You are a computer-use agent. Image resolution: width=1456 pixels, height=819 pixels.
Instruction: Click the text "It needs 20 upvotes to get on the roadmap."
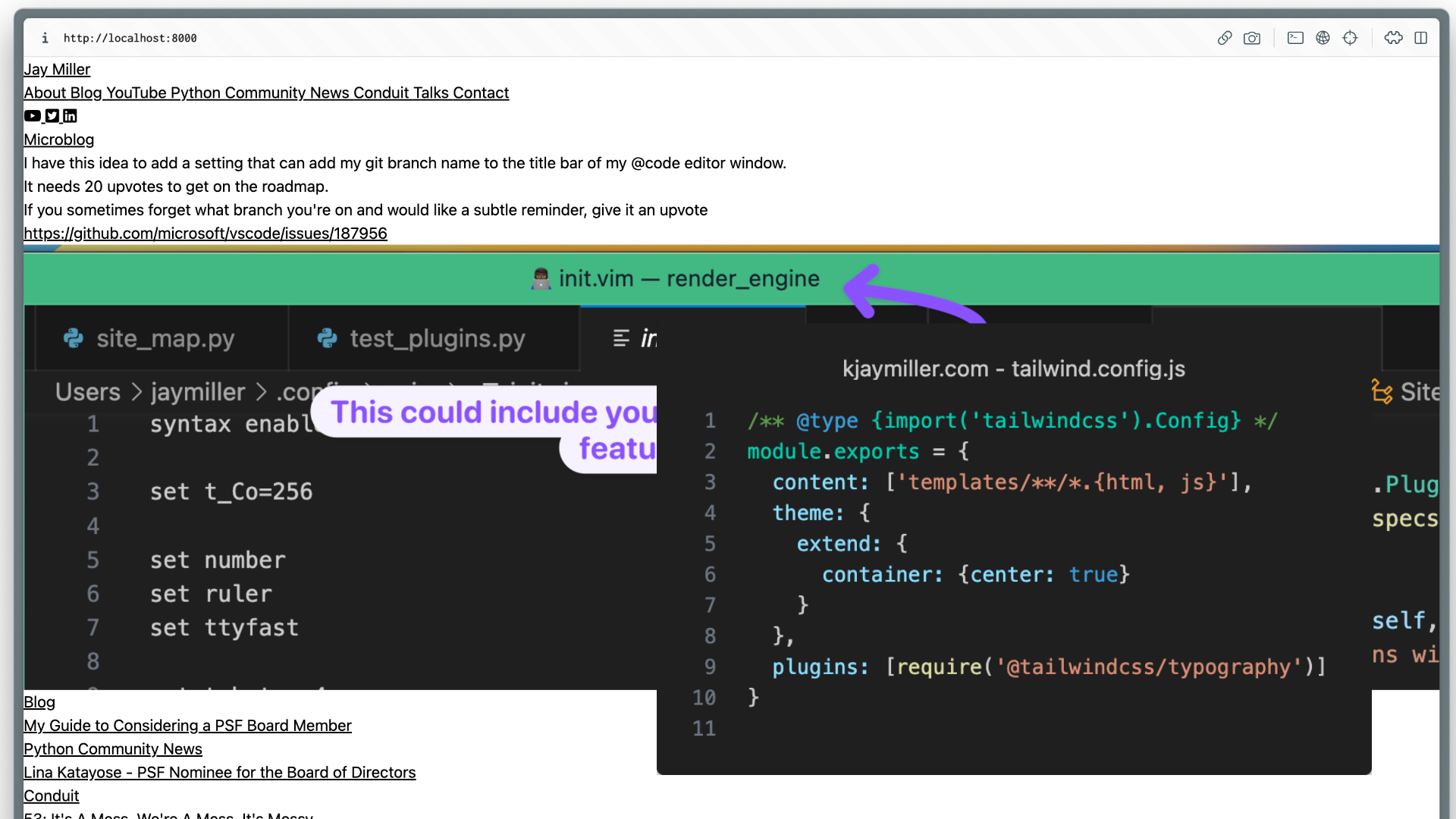[176, 187]
